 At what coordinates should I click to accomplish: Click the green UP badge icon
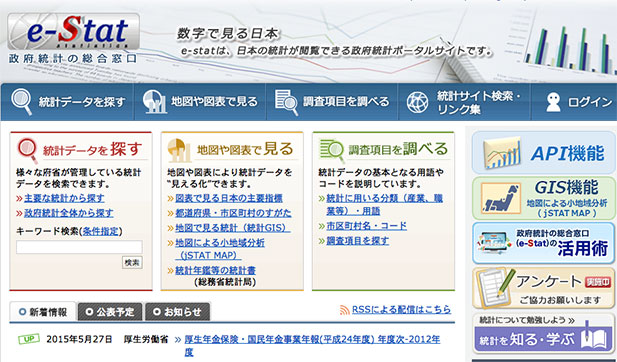(x=29, y=339)
